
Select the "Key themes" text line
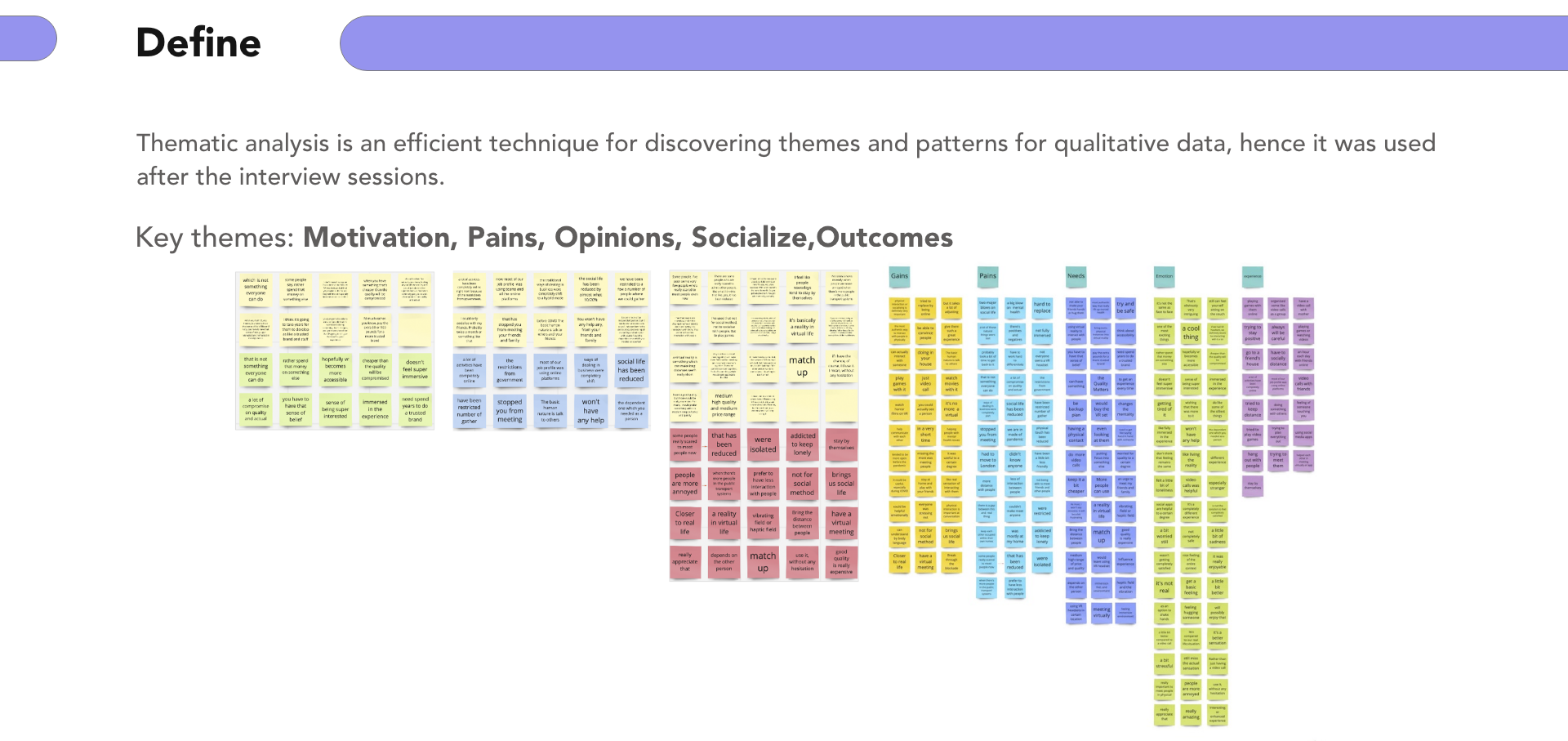click(544, 238)
